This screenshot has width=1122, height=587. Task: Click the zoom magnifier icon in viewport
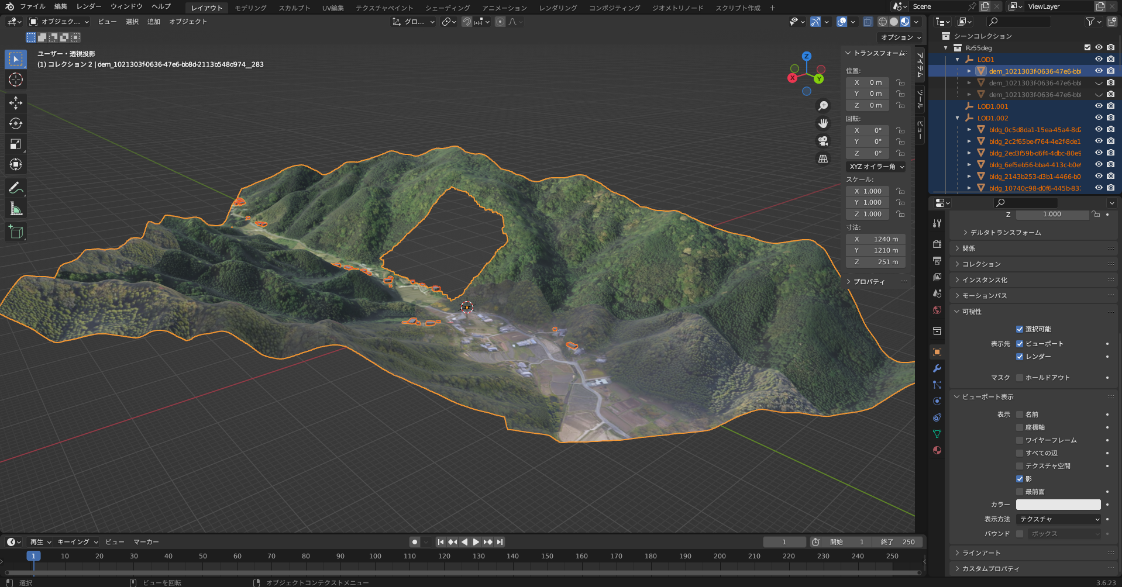[x=823, y=105]
